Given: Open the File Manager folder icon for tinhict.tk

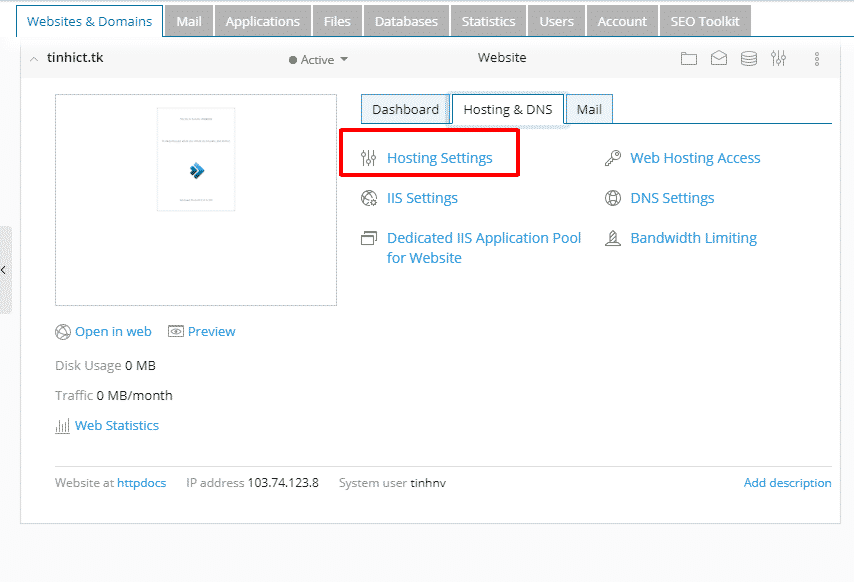Looking at the screenshot, I should [689, 58].
